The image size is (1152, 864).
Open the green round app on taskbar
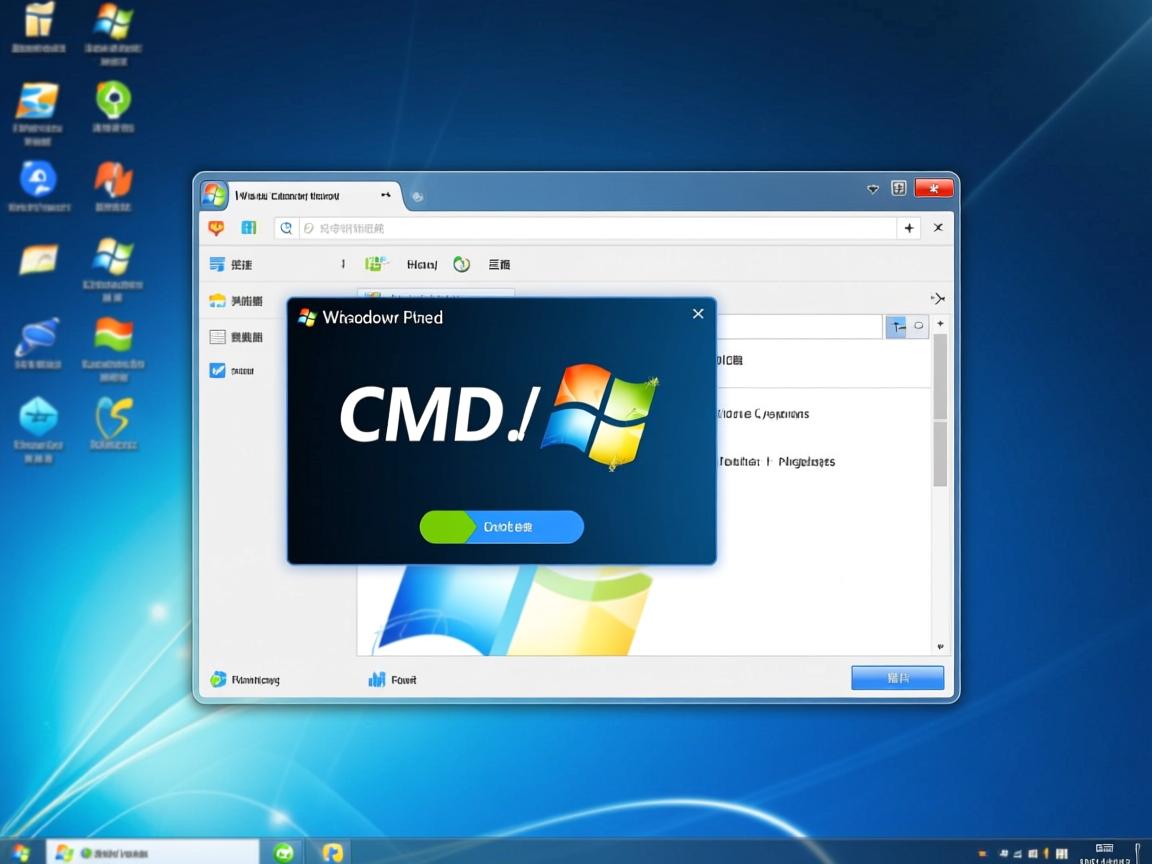tap(284, 852)
